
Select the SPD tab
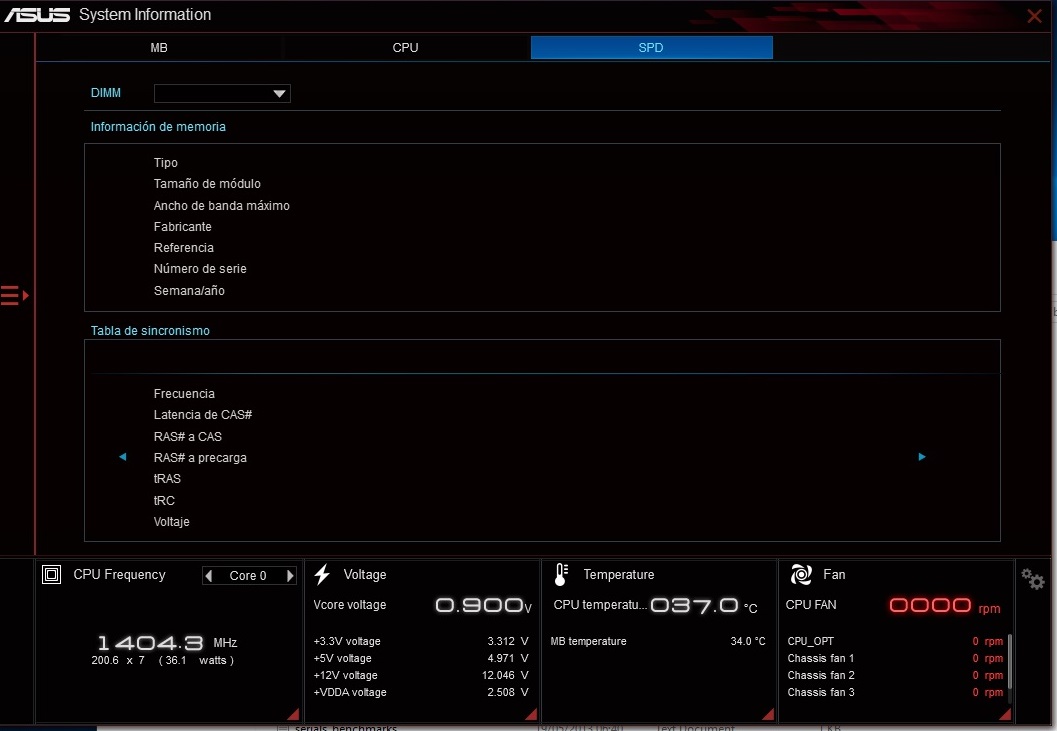[651, 48]
